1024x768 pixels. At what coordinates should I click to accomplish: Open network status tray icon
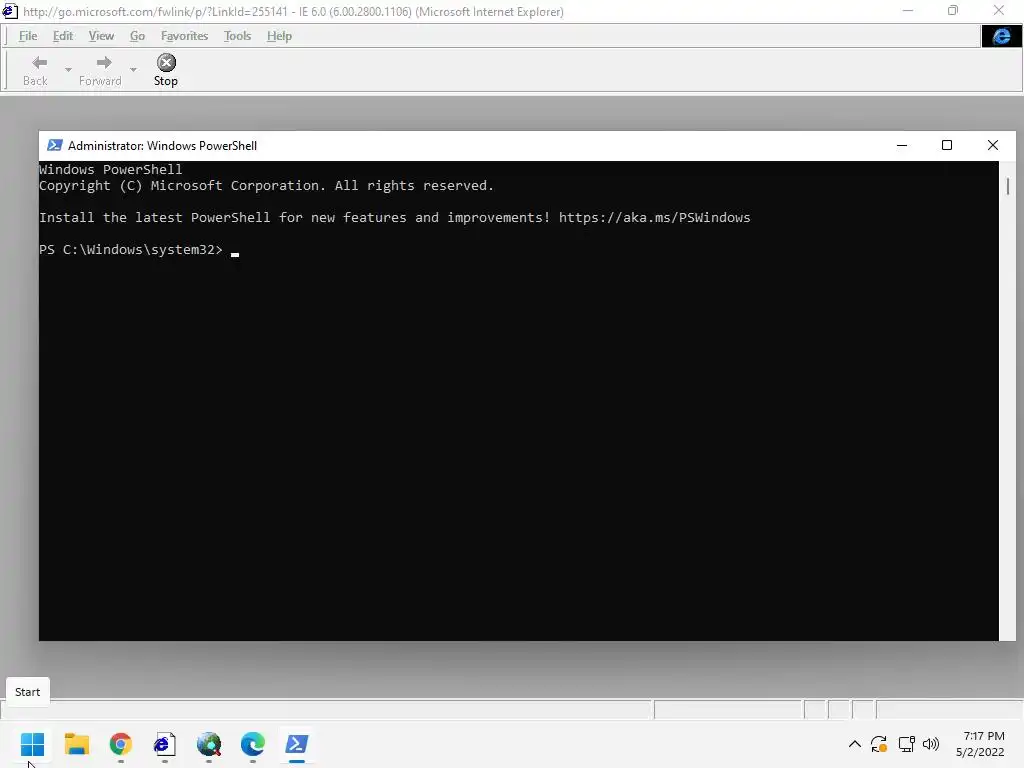pyautogui.click(x=906, y=744)
